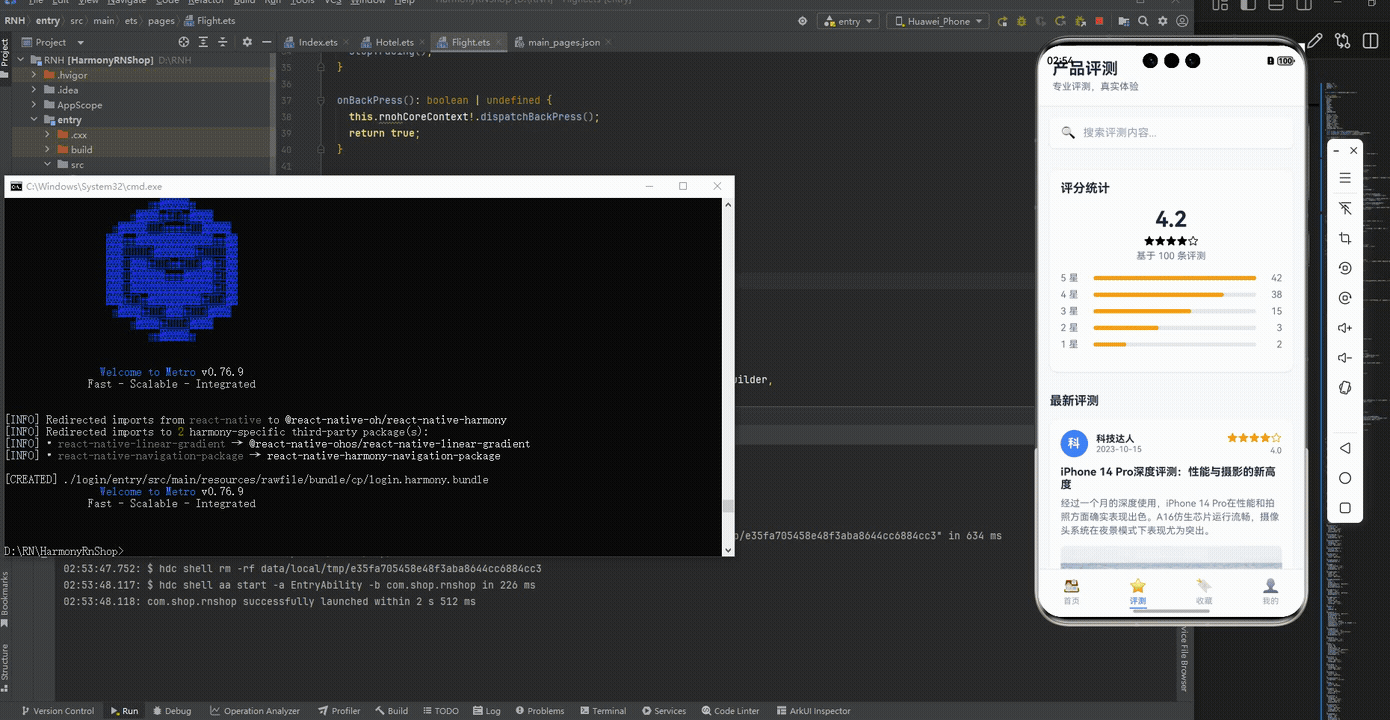Open the iPhone 14 Pro深度评测 review card title
The image size is (1390, 720).
(1168, 477)
